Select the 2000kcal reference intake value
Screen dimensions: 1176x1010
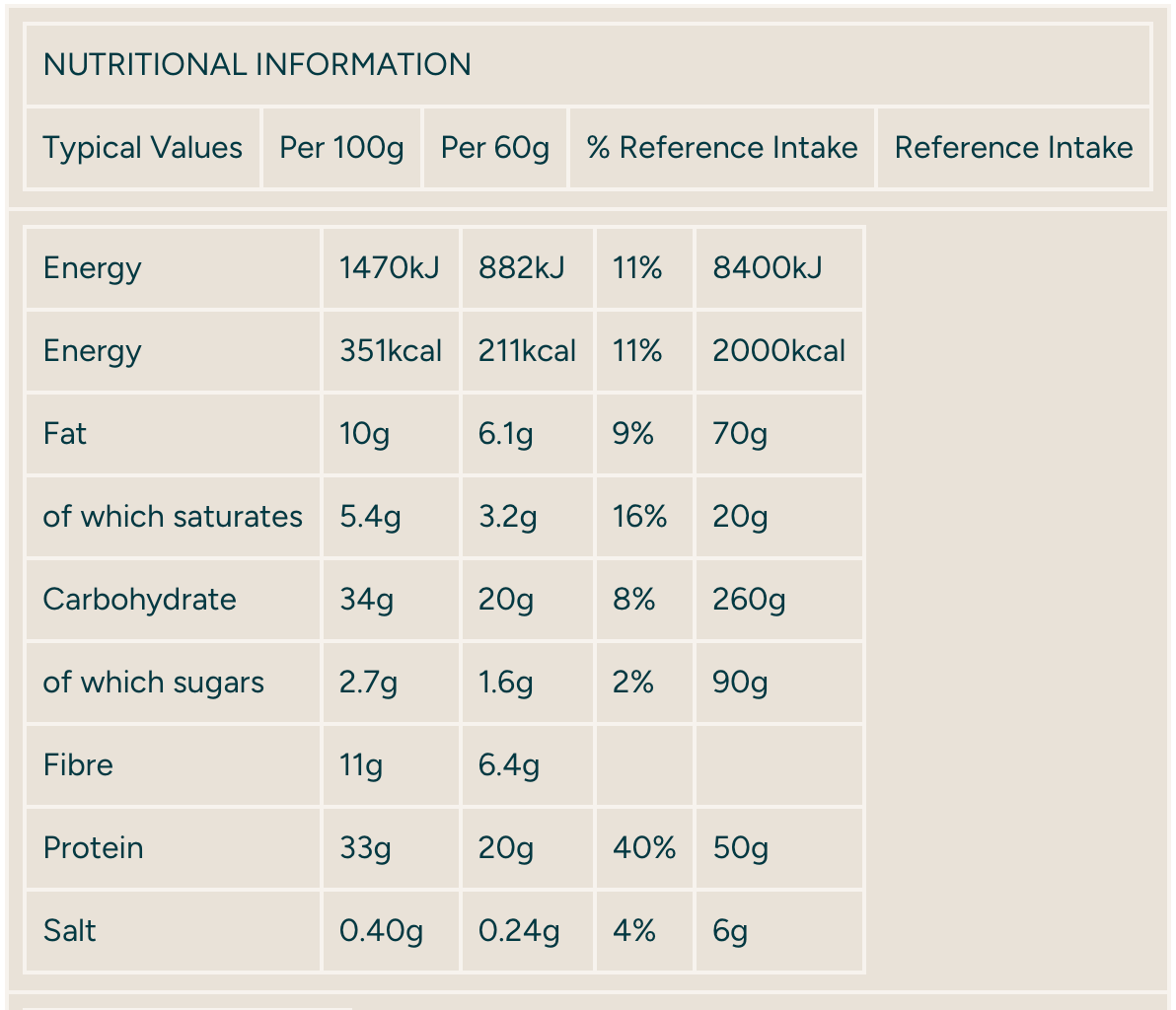point(778,351)
